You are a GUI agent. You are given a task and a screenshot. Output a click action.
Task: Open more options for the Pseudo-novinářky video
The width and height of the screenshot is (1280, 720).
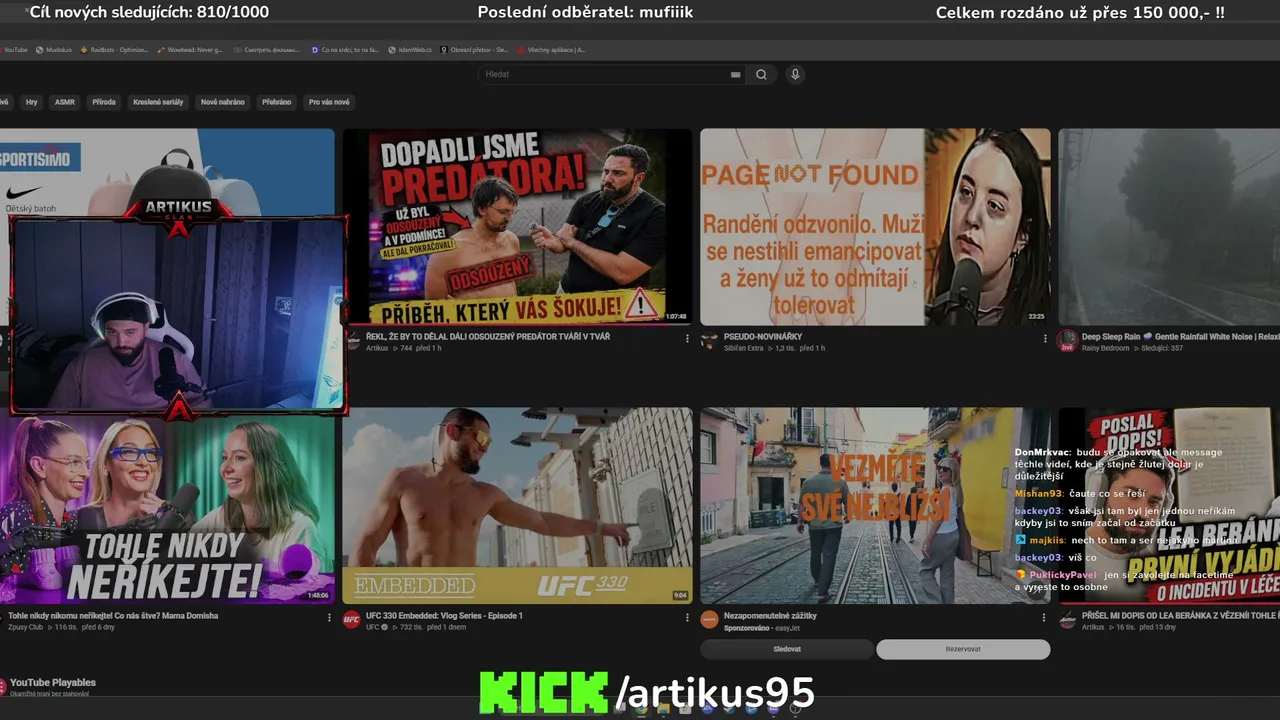[1045, 339]
